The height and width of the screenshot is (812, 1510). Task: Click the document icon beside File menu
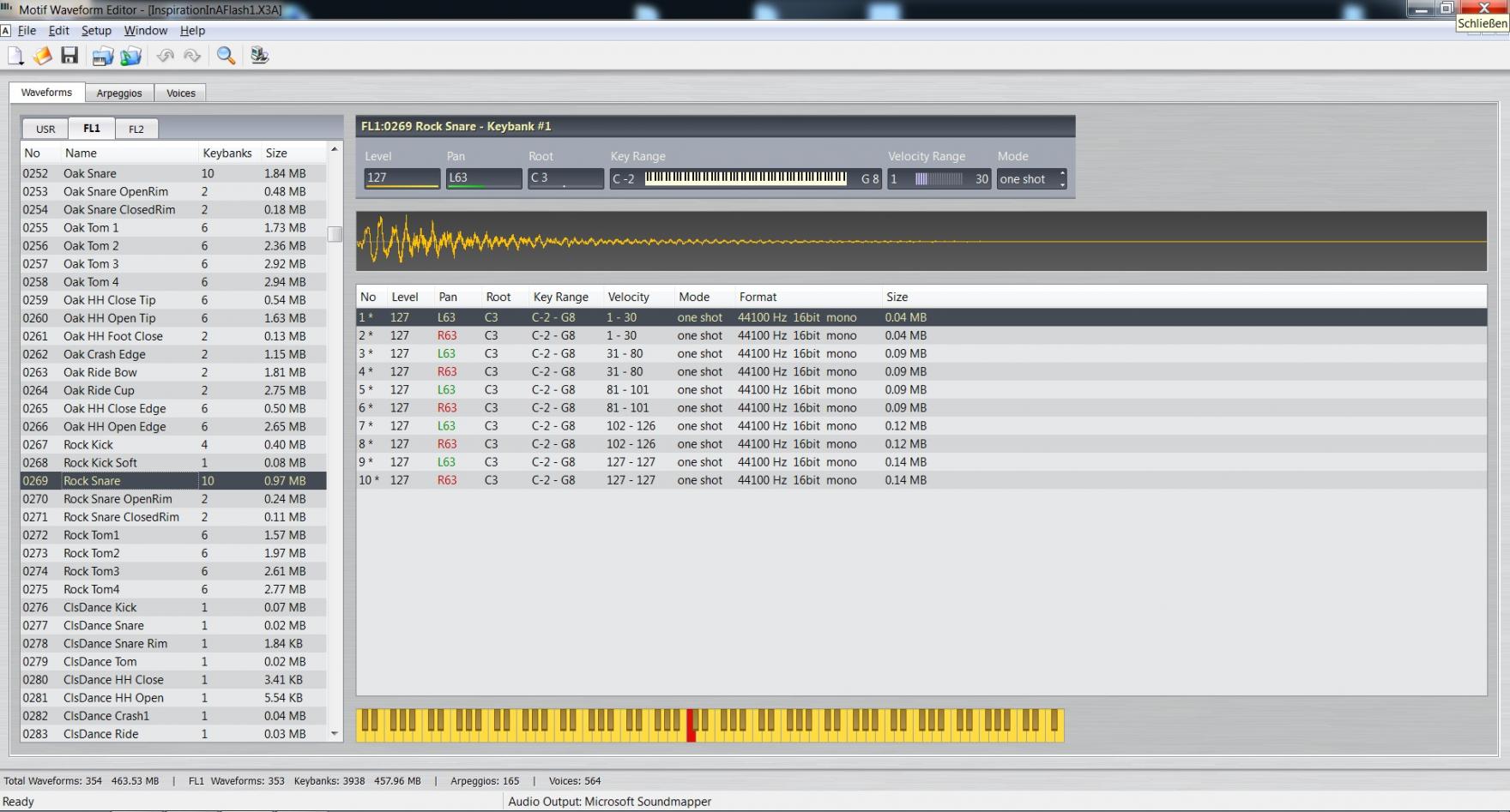6,30
